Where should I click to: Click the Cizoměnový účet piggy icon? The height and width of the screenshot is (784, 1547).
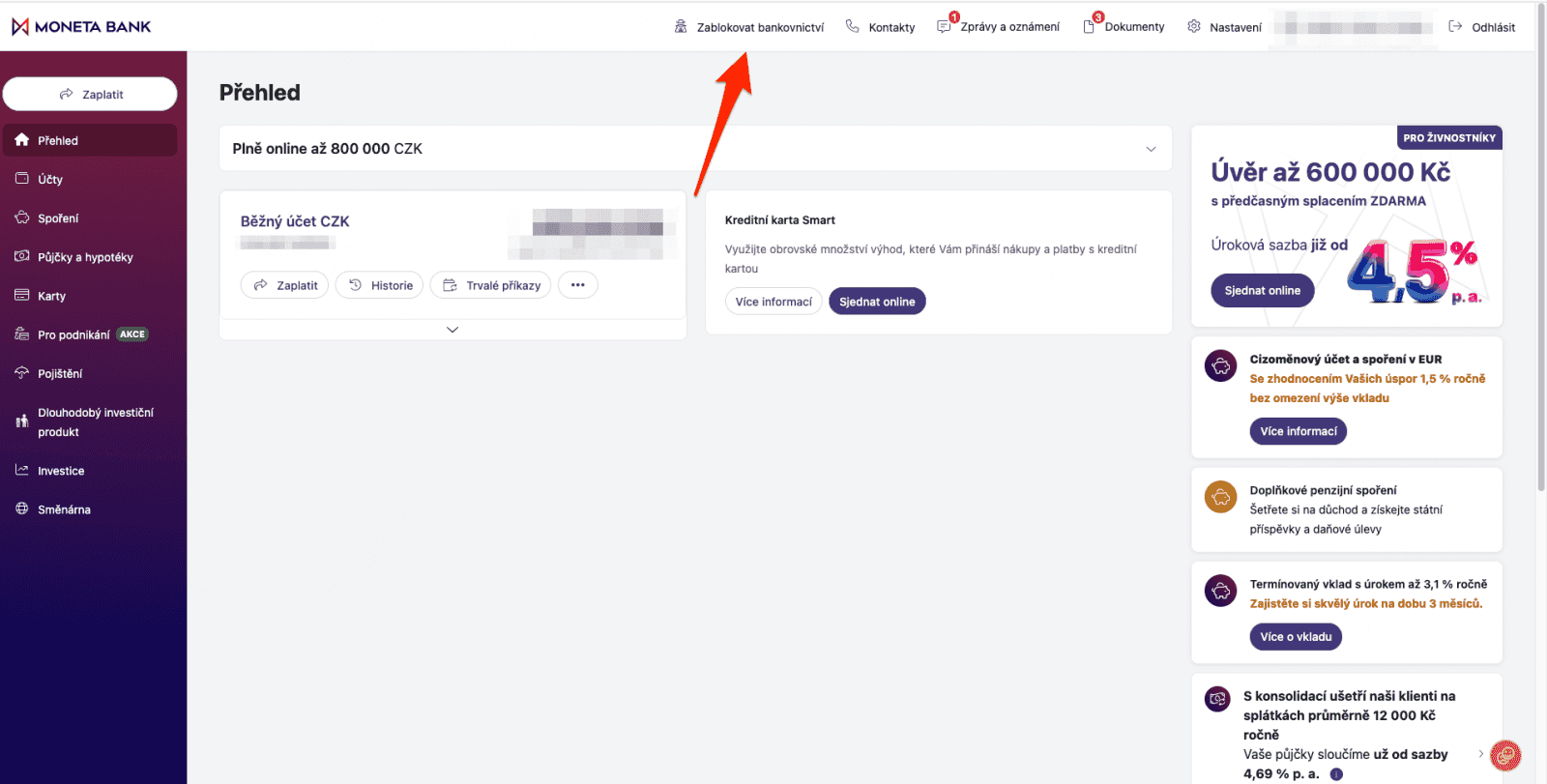pos(1220,366)
